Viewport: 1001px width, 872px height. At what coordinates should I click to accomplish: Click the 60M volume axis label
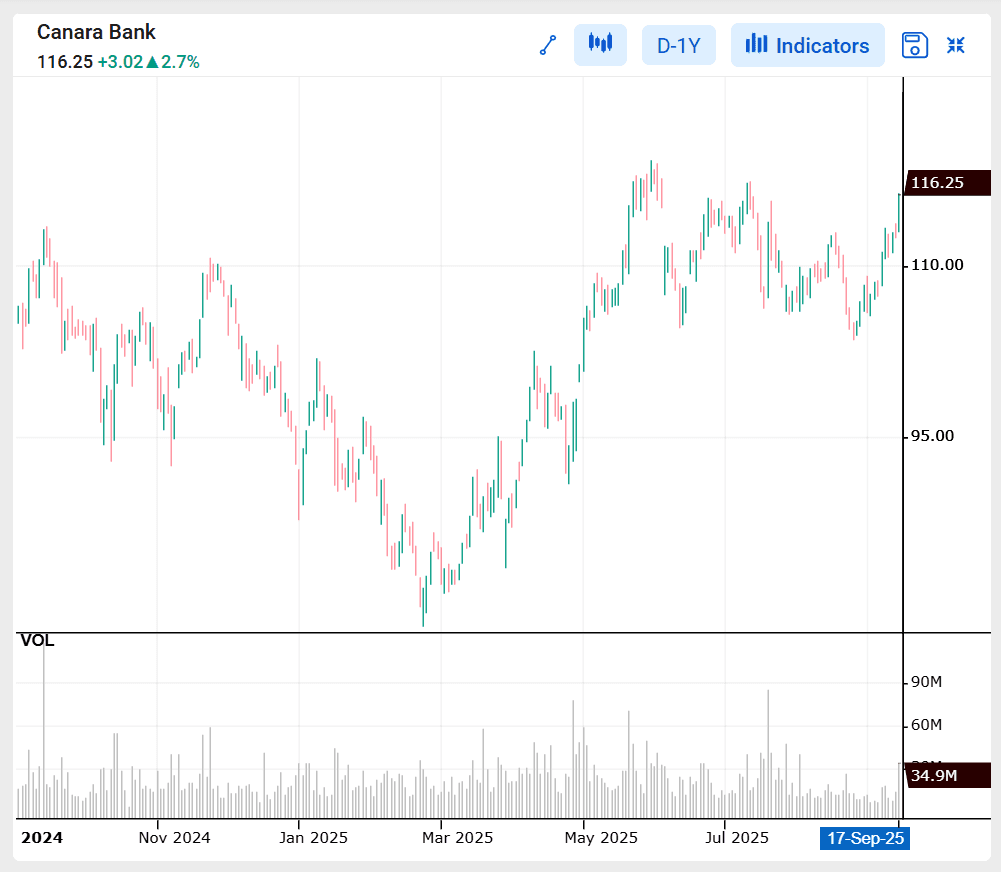pos(926,725)
